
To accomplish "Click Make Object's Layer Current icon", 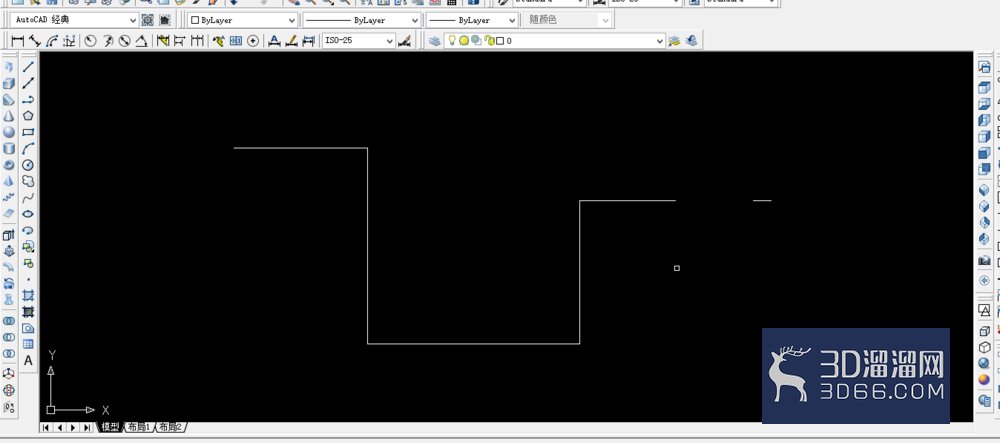I will (675, 41).
